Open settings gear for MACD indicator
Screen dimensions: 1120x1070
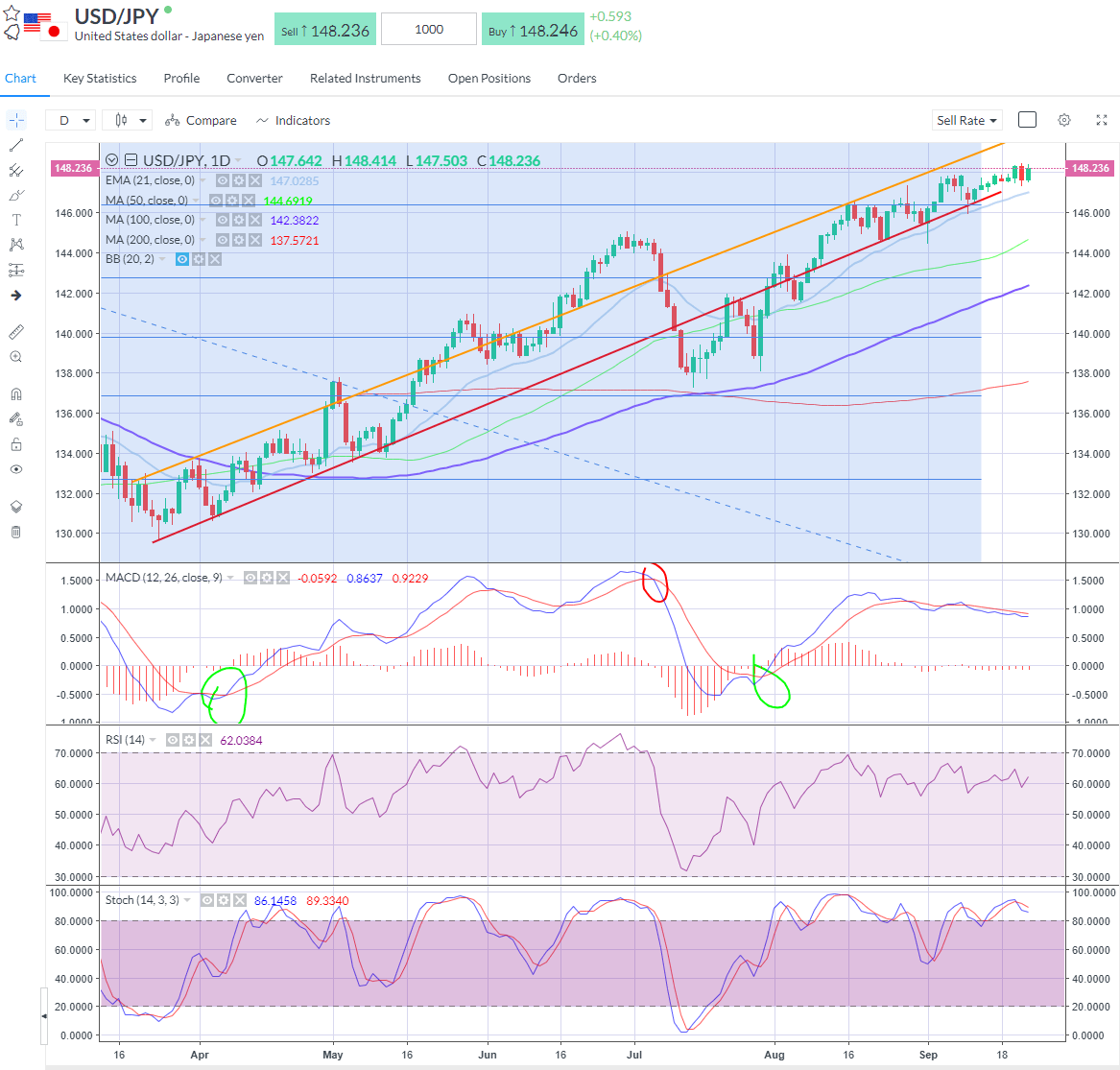tap(267, 578)
